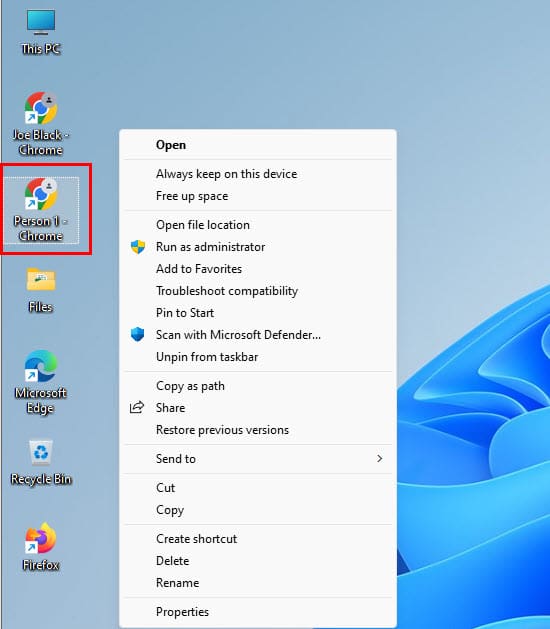Click the Defender shield icon in menu
The height and width of the screenshot is (629, 550).
tap(138, 334)
